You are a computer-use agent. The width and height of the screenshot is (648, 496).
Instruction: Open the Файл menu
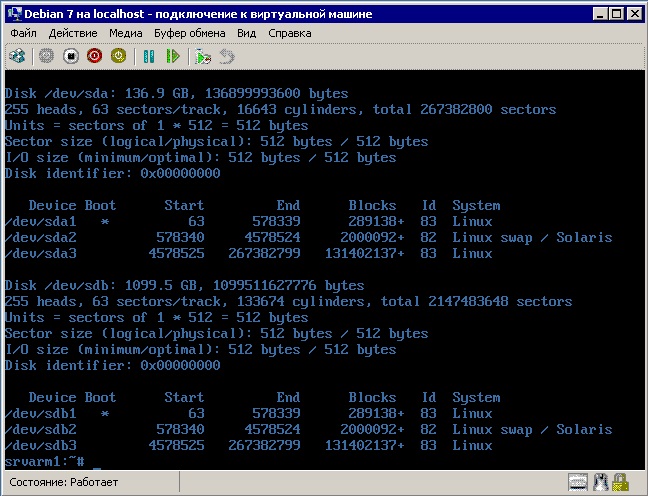(23, 33)
